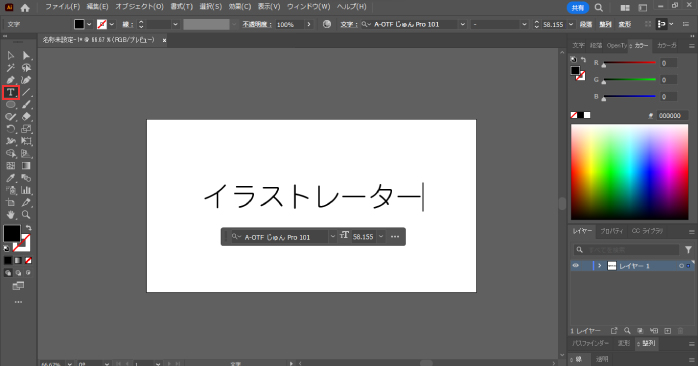Set toolbox paint mode to Color
The width and height of the screenshot is (698, 366).
(x=8, y=260)
